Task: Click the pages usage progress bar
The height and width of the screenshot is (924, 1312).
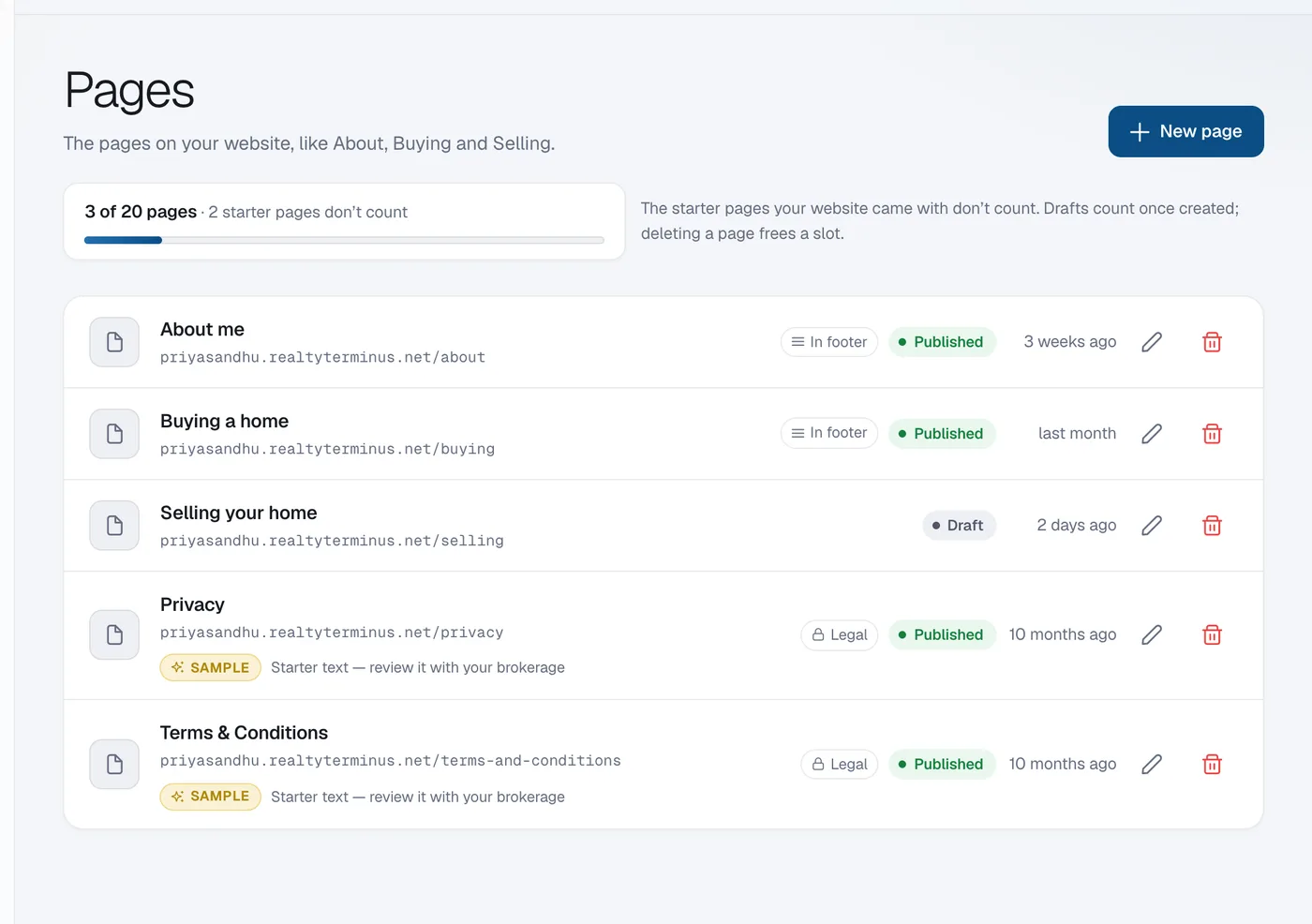Action: click(344, 241)
